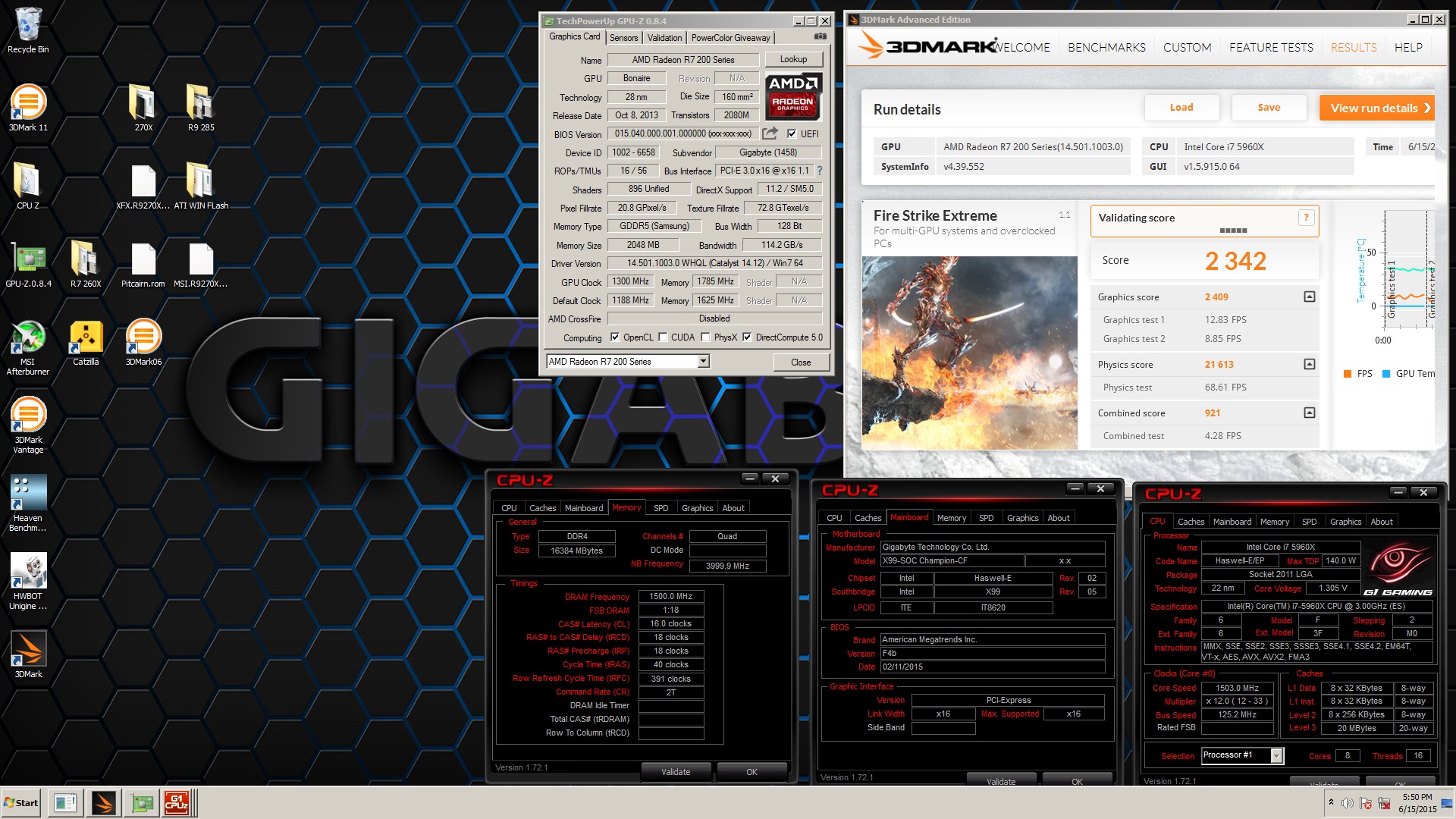This screenshot has height=819, width=1456.
Task: Open BENCHMARKS in 3DMark navigation
Action: (1106, 47)
